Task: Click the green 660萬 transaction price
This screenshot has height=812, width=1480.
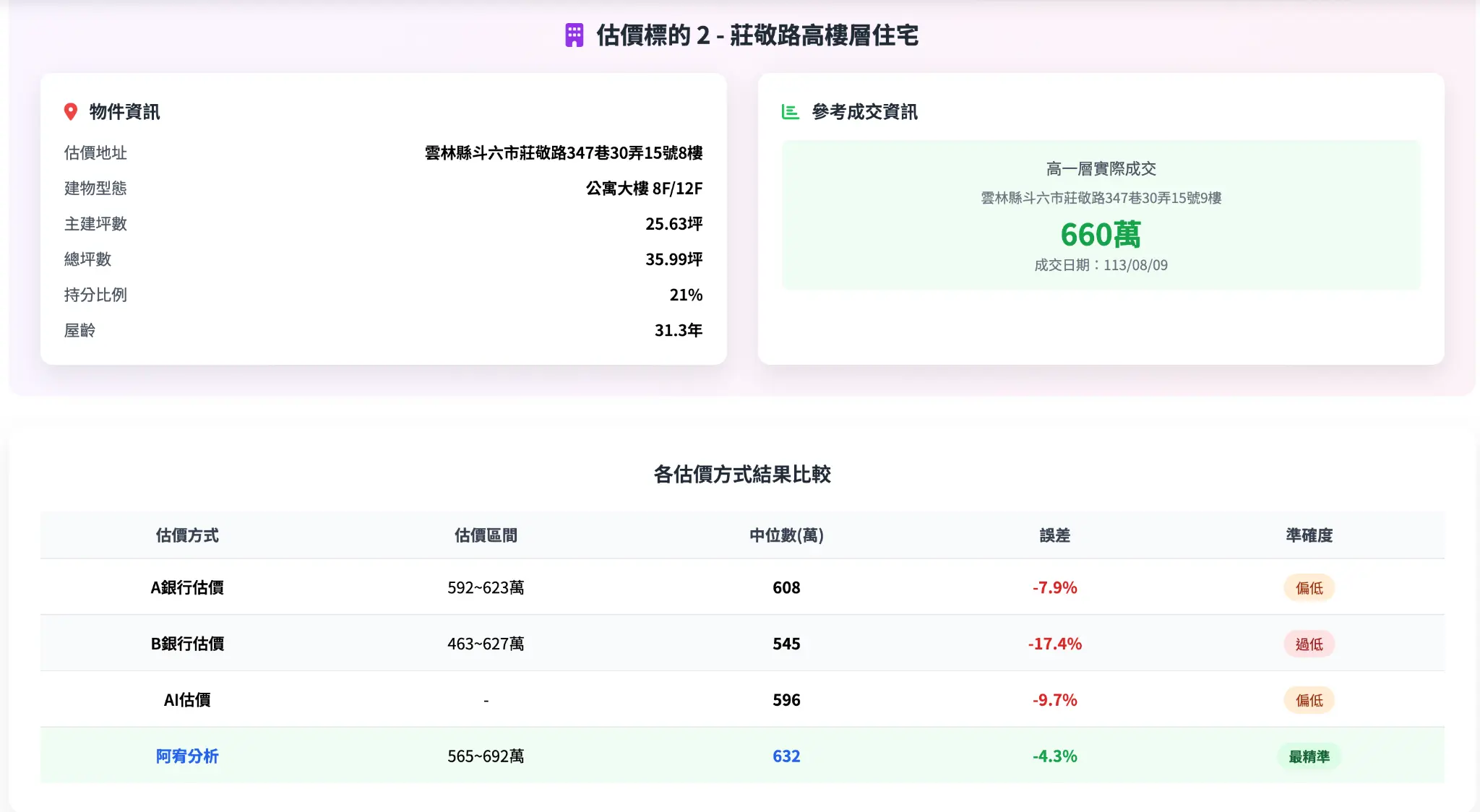Action: point(1101,234)
